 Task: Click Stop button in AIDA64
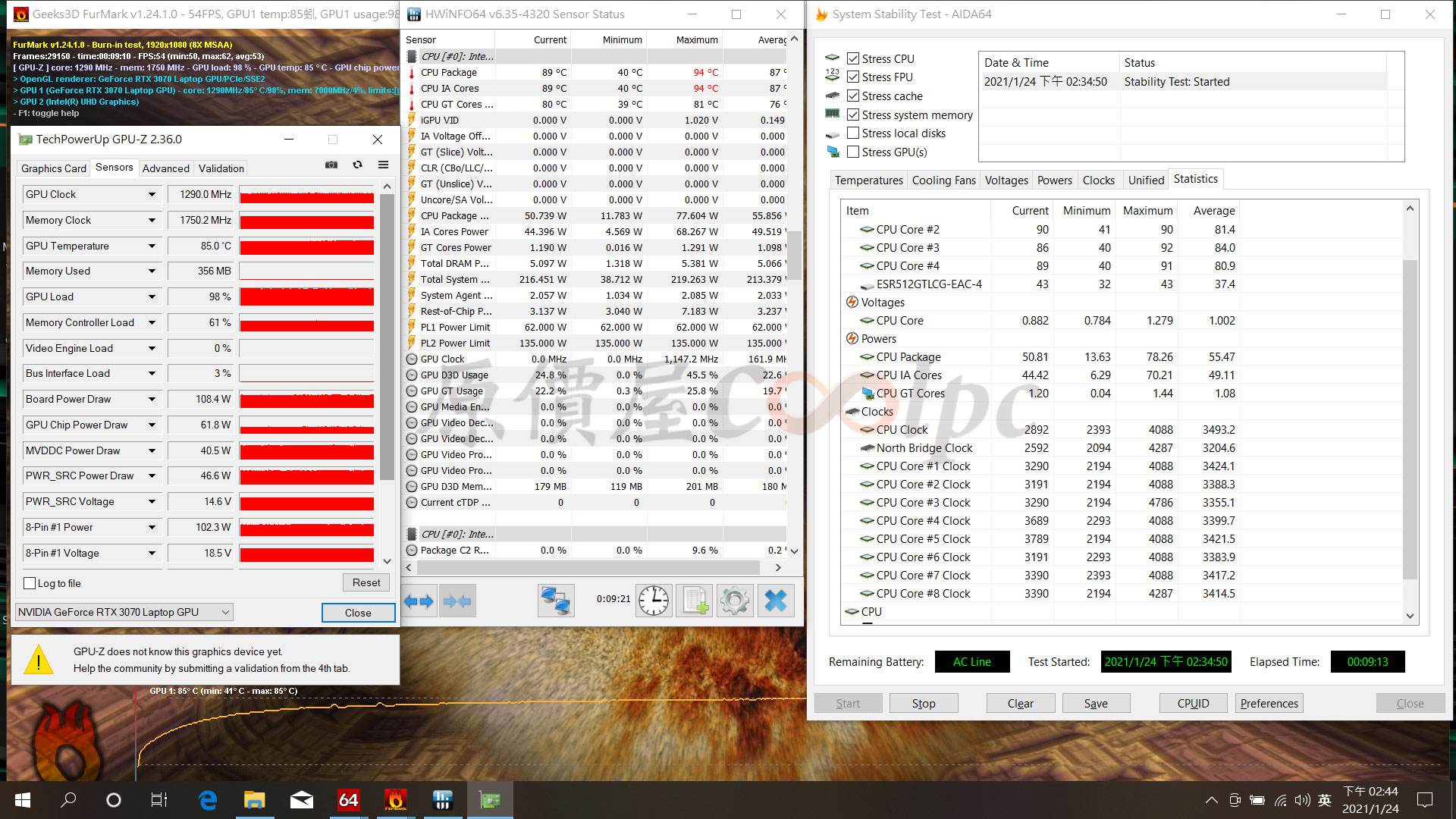tap(924, 704)
